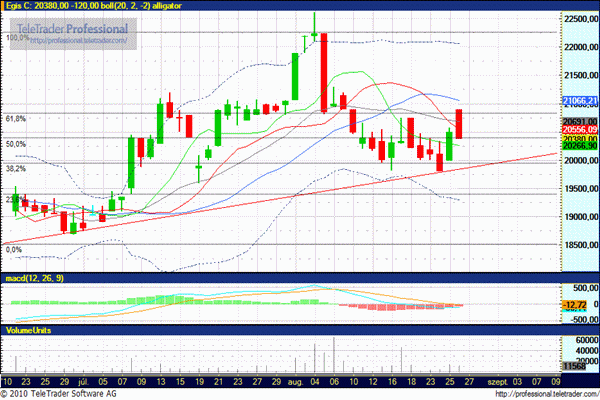Click the szept. month marker on date axis
600x400 pixels.
point(496,382)
